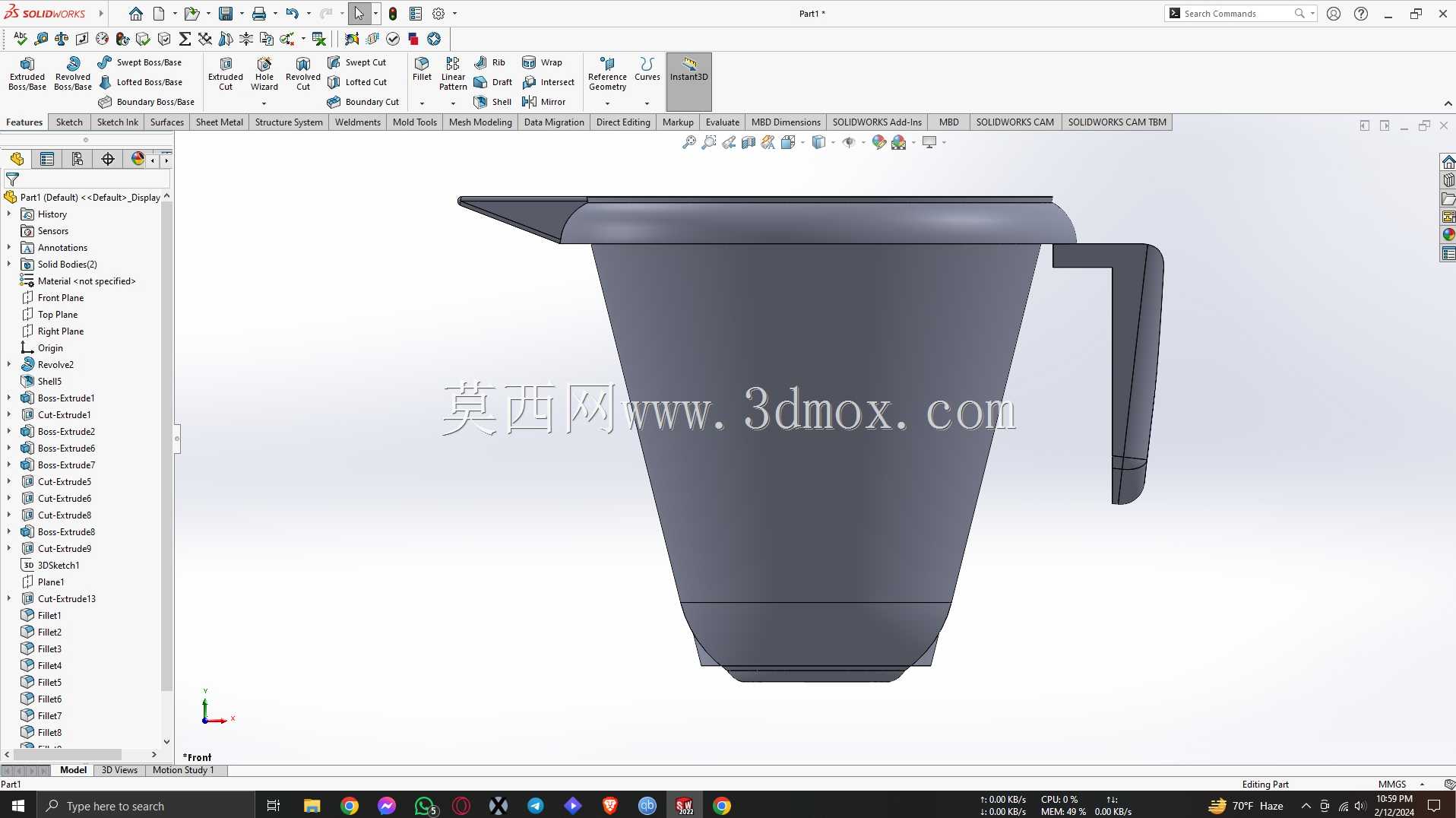
Task: Open the ConfigurationManager tab icon
Action: [78, 159]
